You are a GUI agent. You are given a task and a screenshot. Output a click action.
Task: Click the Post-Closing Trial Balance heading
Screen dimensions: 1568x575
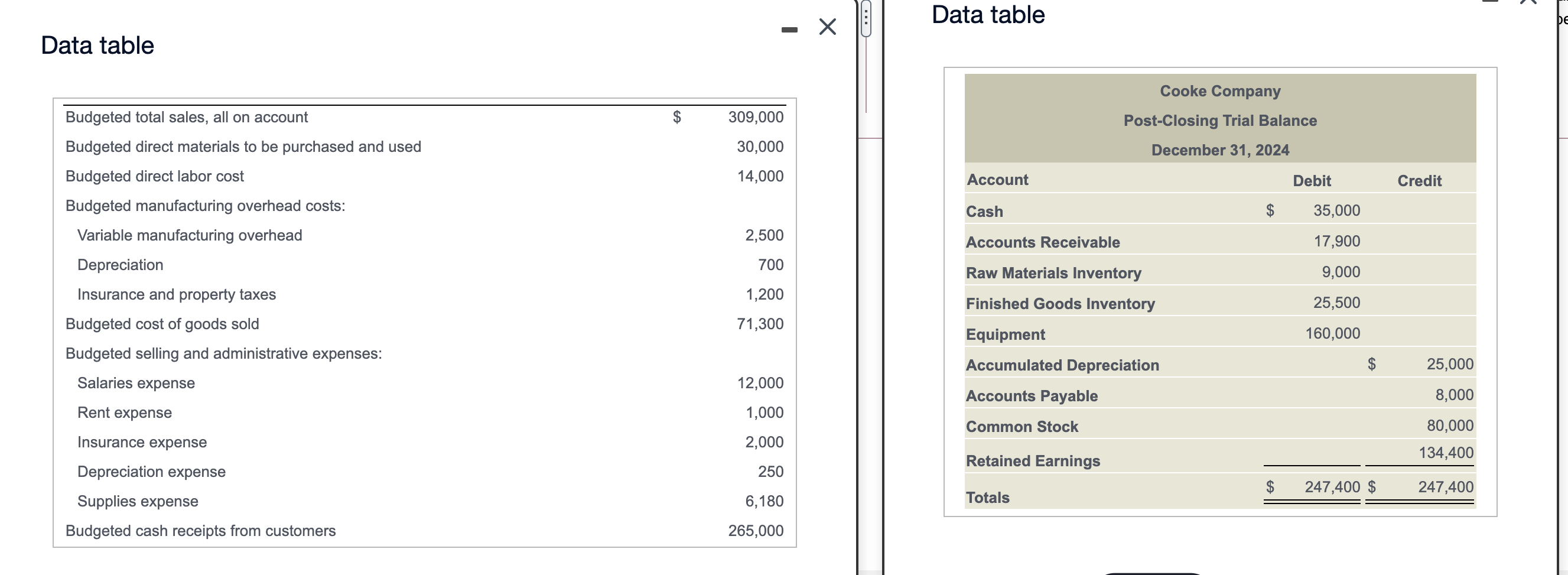click(x=1219, y=120)
